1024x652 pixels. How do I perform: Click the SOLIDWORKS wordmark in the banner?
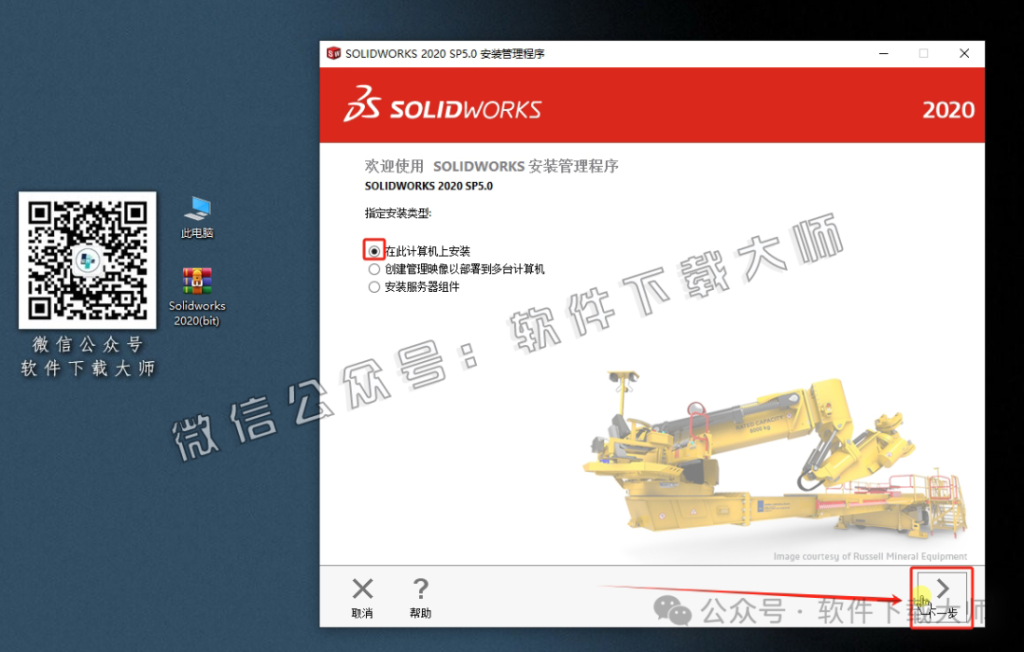(x=465, y=107)
